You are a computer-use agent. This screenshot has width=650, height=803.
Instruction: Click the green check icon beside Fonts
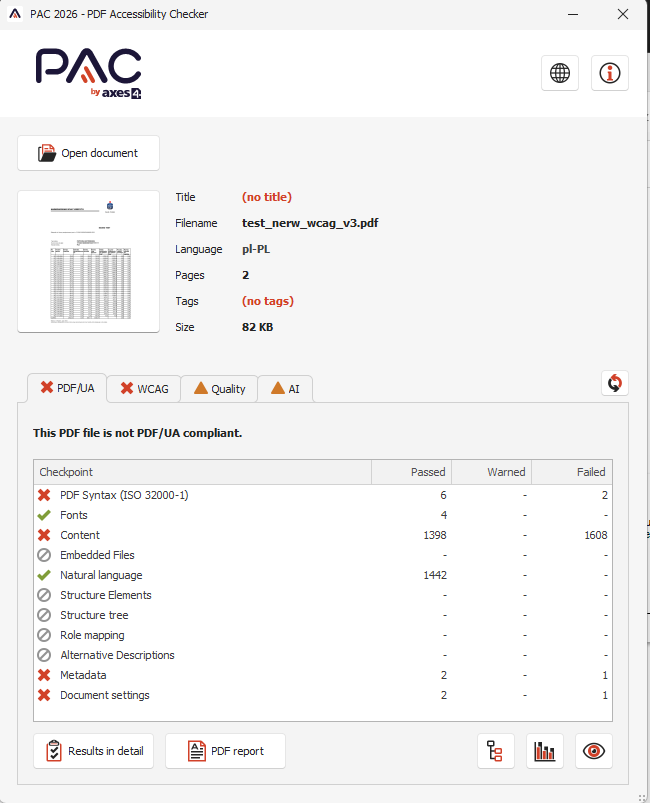click(44, 515)
